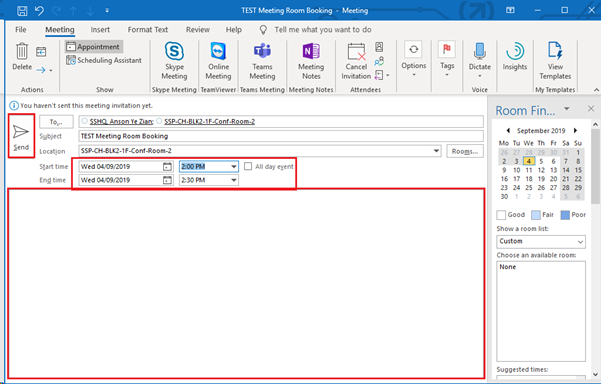Open the end time 2:30 PM dropdown
This screenshot has height=384, width=601.
[233, 180]
